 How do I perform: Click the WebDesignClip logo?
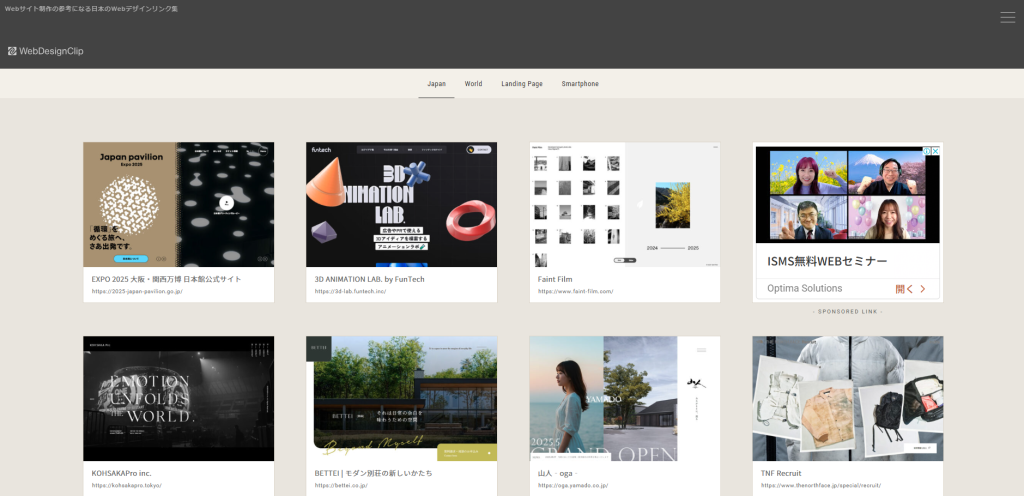click(46, 51)
